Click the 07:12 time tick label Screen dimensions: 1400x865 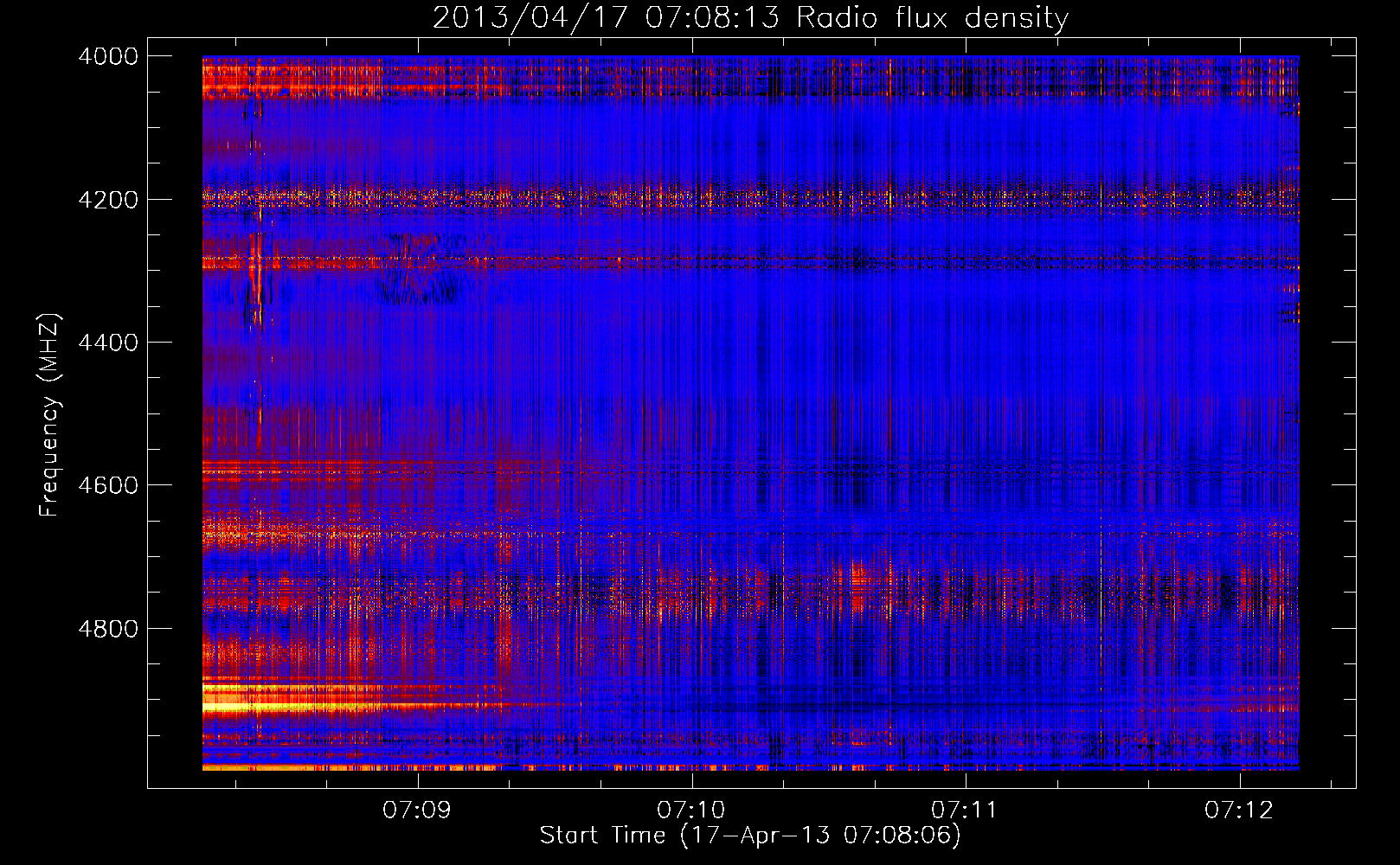click(x=1239, y=810)
